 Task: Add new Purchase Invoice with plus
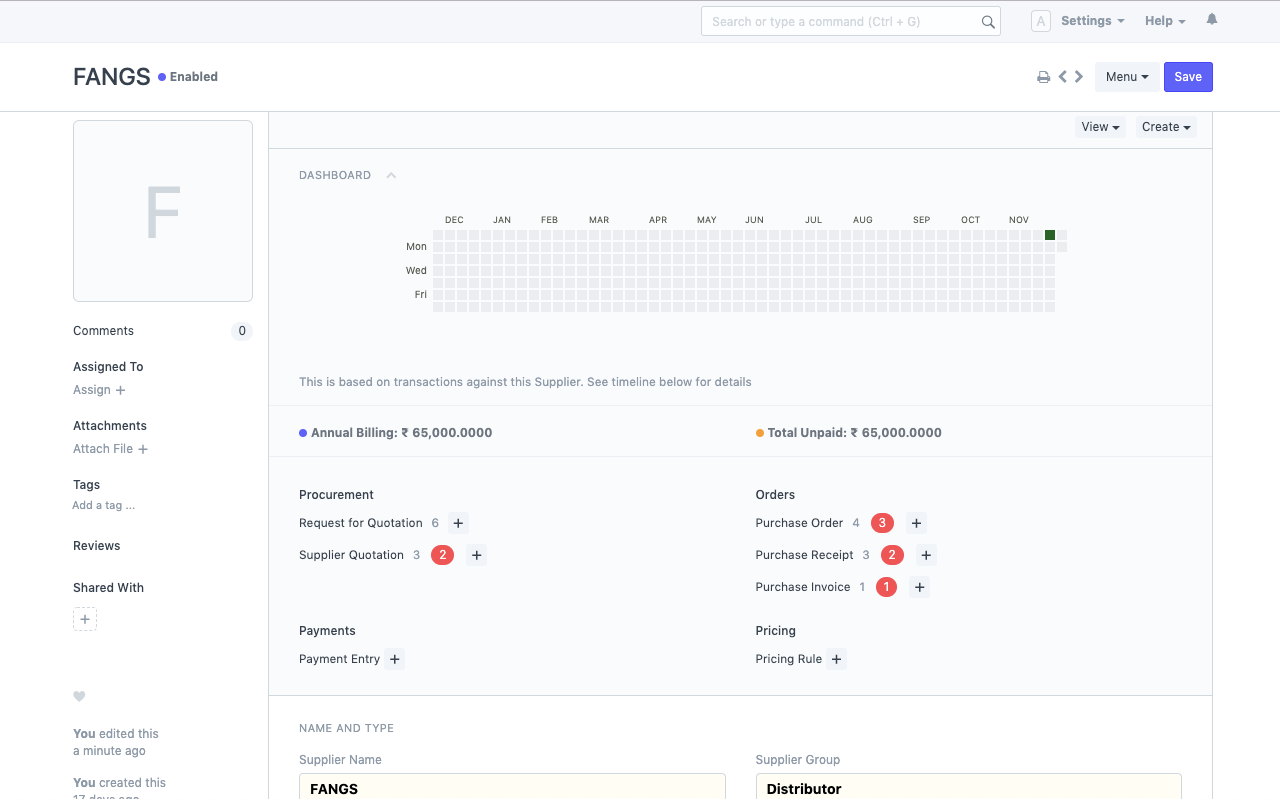919,587
